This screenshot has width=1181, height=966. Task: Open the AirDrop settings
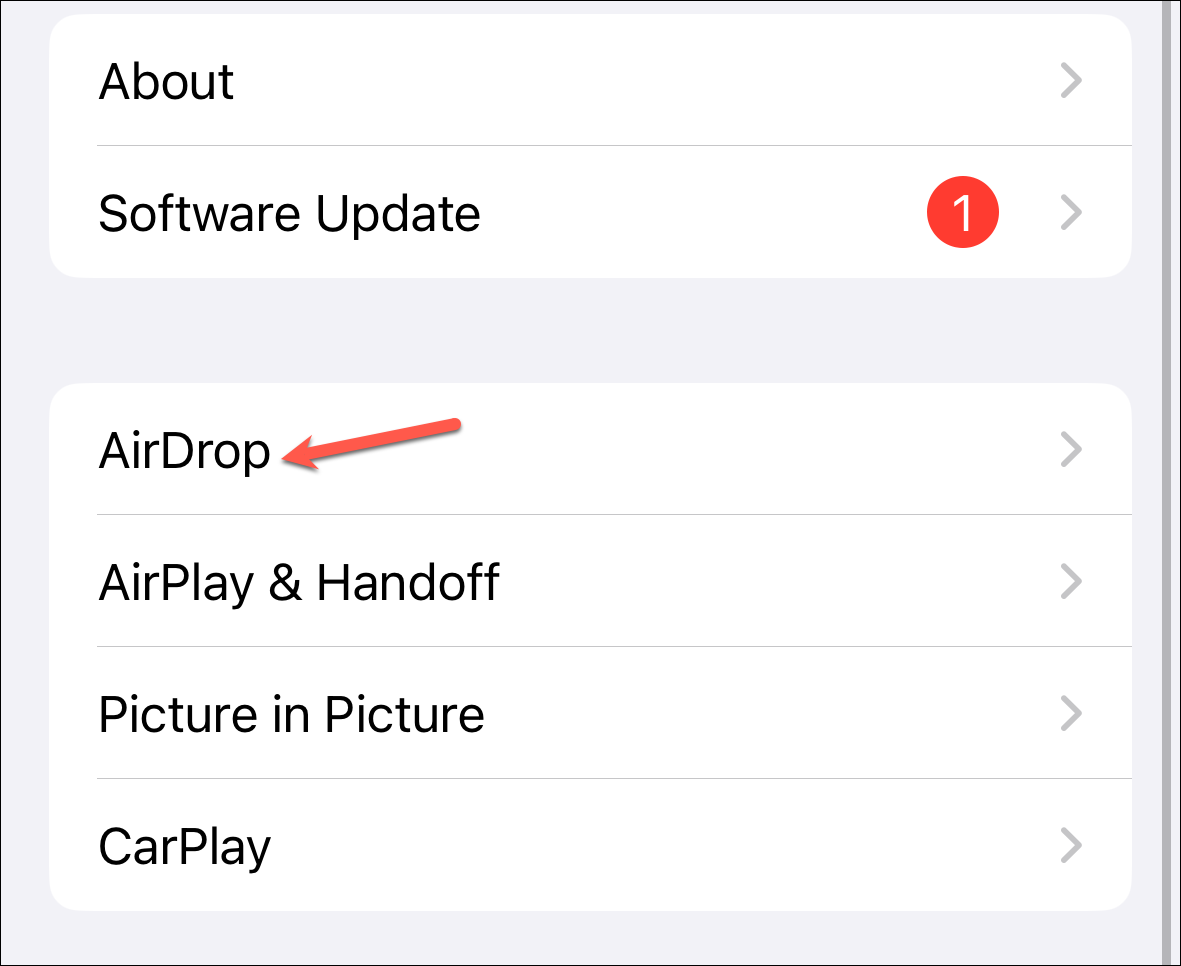click(x=590, y=449)
